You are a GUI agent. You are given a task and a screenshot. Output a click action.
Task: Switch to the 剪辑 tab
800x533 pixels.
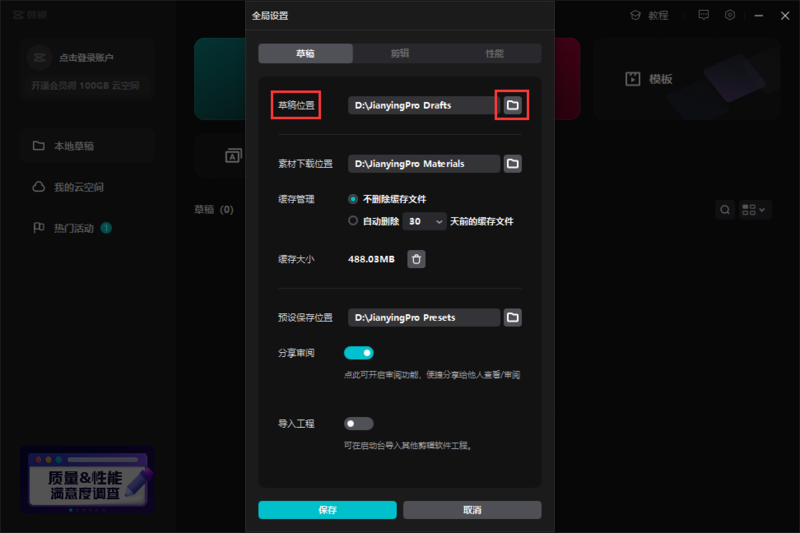pos(399,53)
